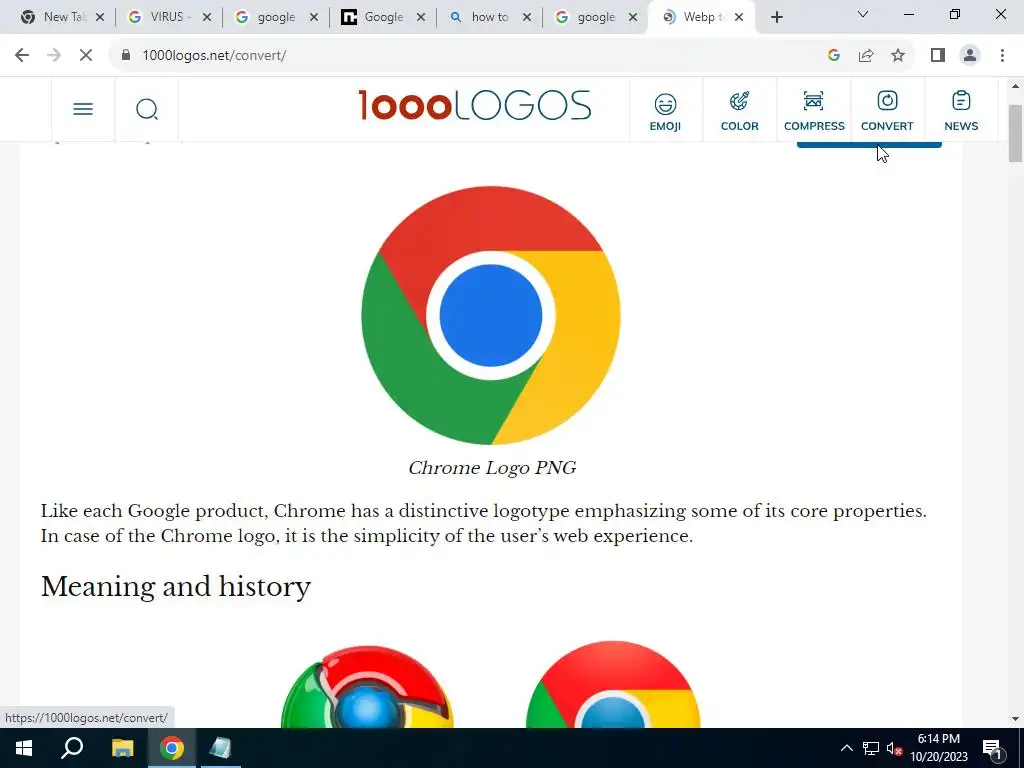Image resolution: width=1024 pixels, height=768 pixels.
Task: View site information lock icon
Action: [126, 56]
